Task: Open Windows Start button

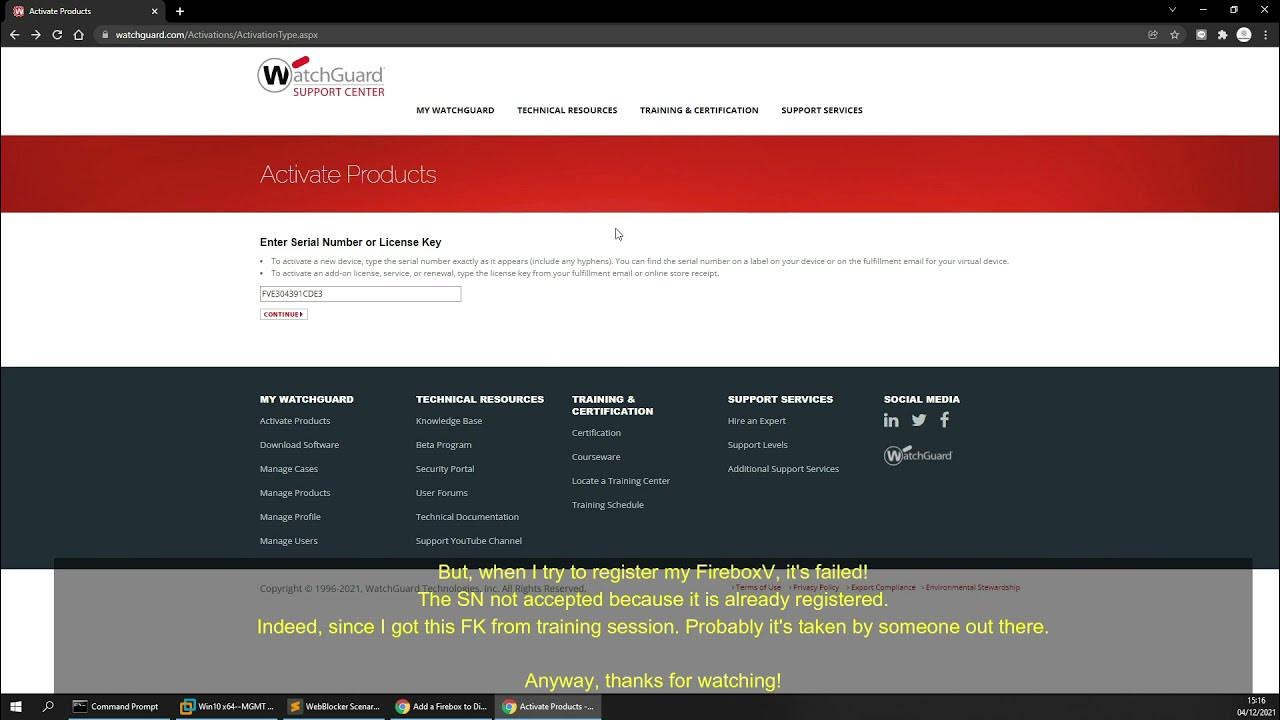Action: (x=16, y=706)
